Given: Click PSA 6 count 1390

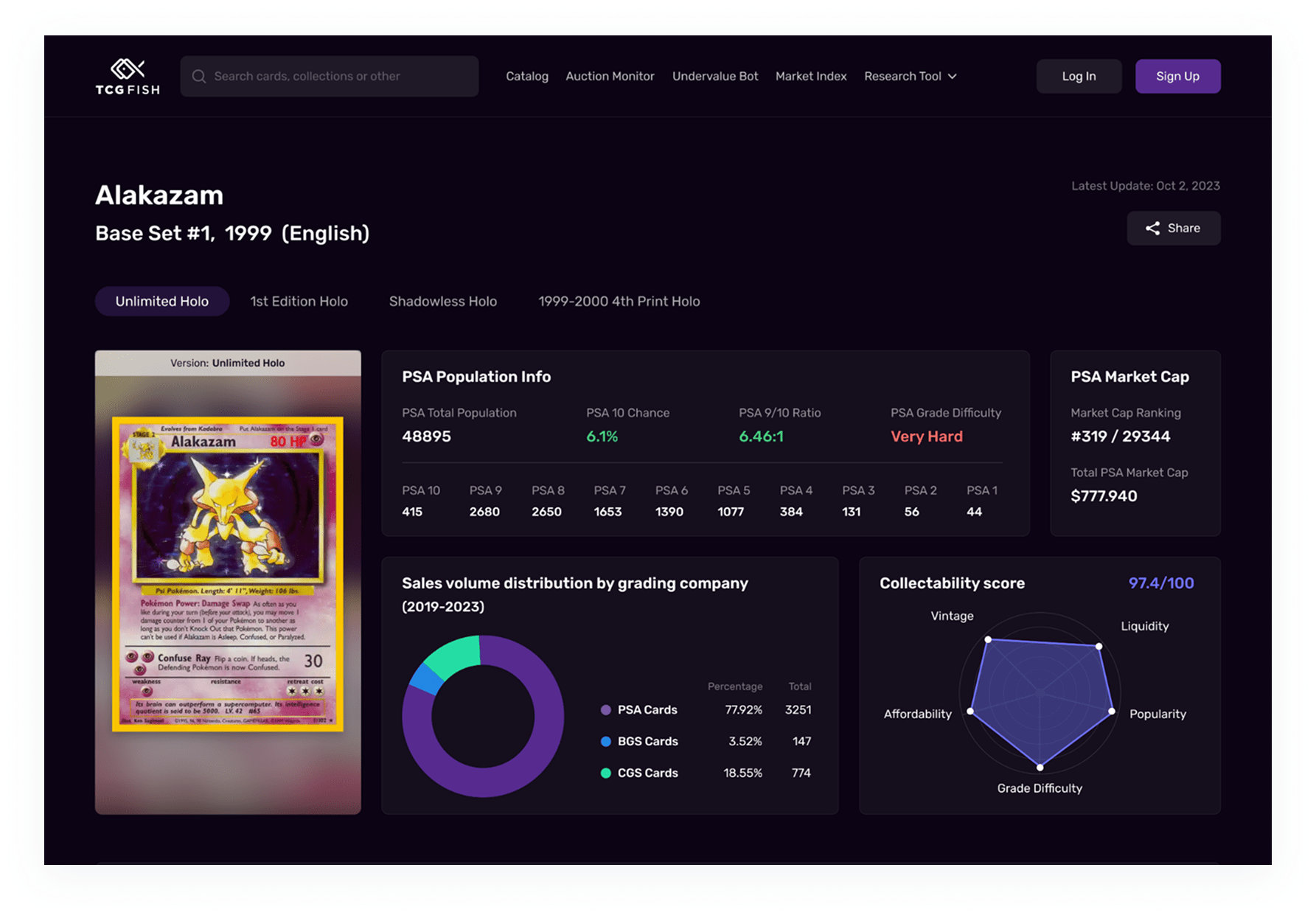Looking at the screenshot, I should click(x=669, y=512).
